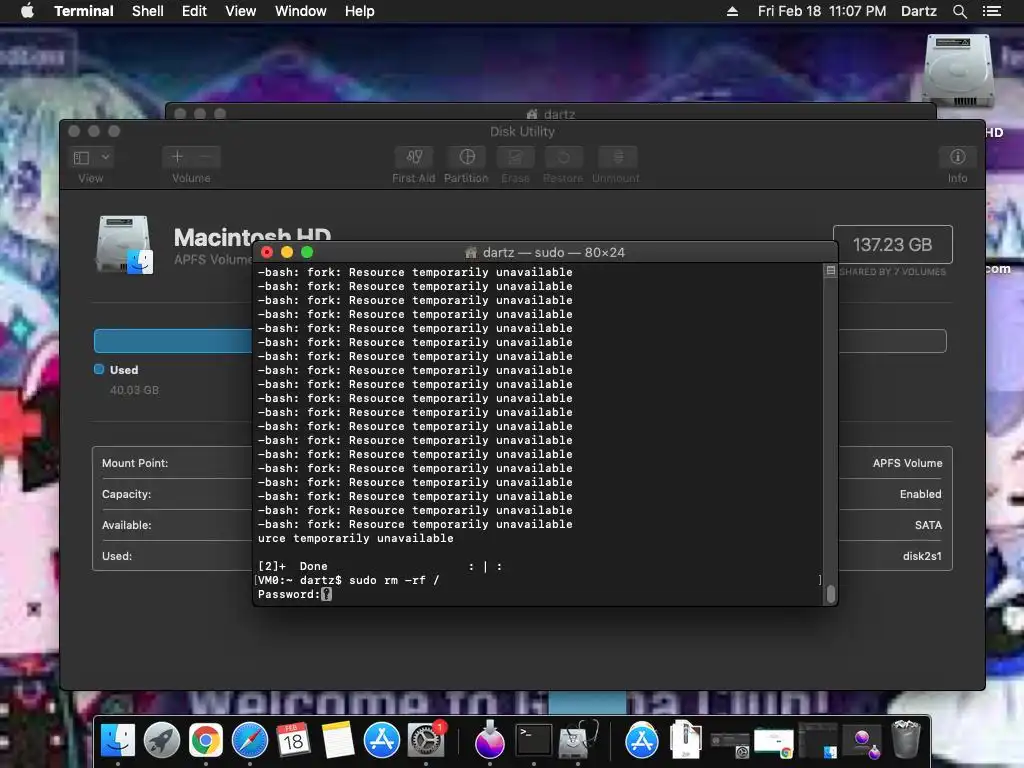Switch to Terminal icon in the Dock

point(534,740)
